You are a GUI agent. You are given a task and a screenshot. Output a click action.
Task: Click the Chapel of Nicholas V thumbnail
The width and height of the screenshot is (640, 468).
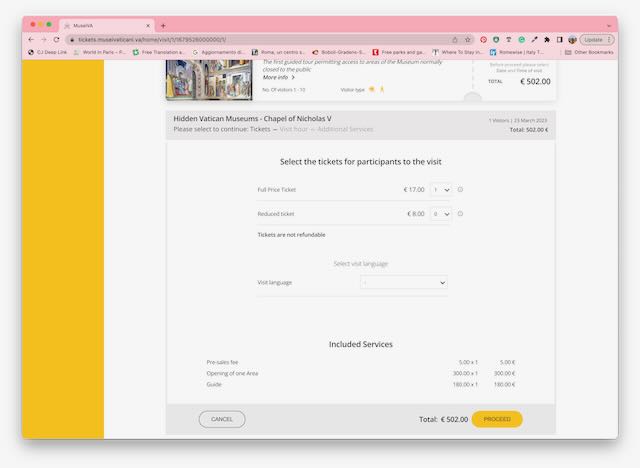click(x=209, y=80)
